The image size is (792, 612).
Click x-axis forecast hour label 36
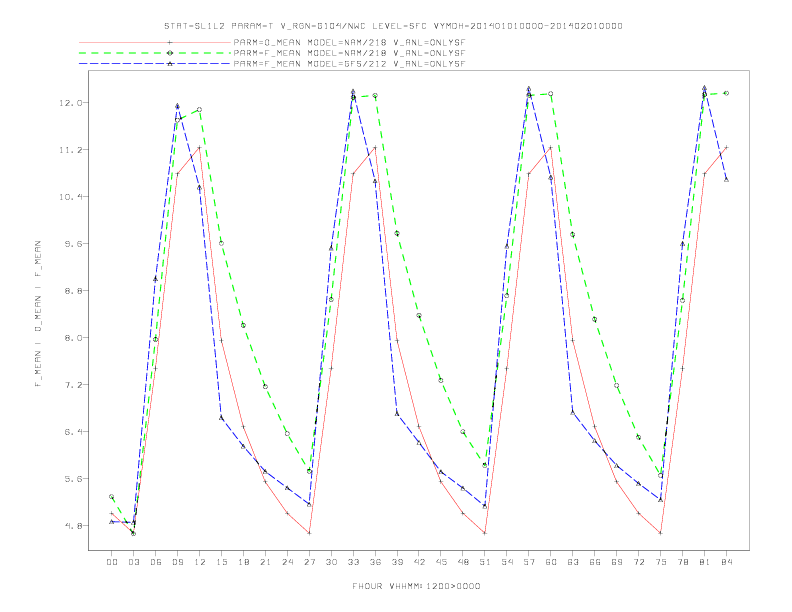[375, 562]
